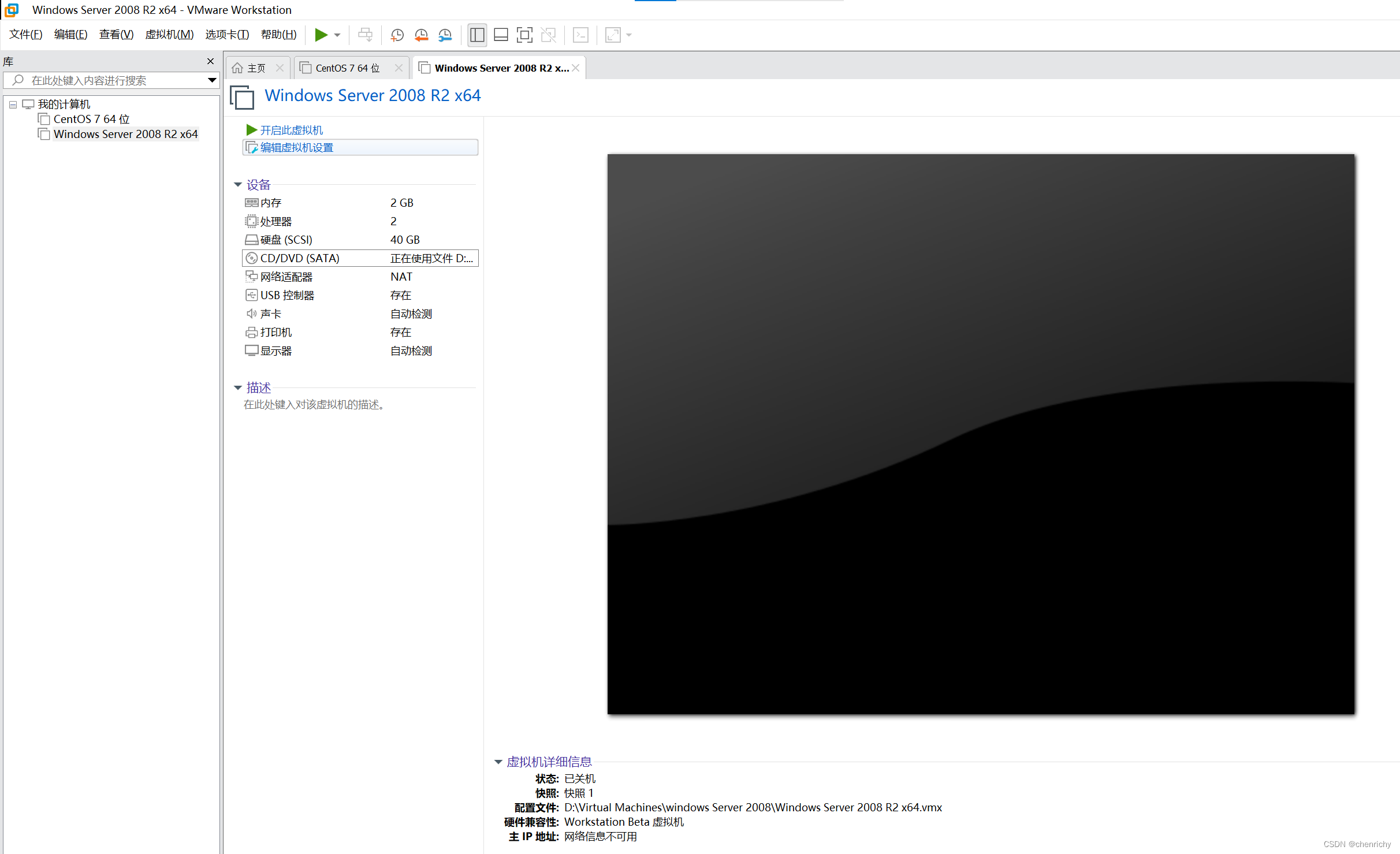The image size is (1400, 854).
Task: Click the green power on toolbar button
Action: [x=321, y=35]
